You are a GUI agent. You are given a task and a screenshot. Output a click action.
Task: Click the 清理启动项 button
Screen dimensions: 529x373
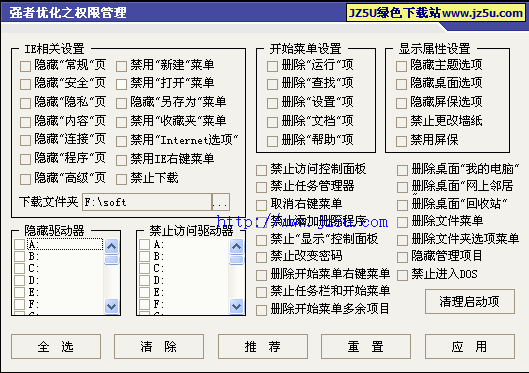(470, 302)
